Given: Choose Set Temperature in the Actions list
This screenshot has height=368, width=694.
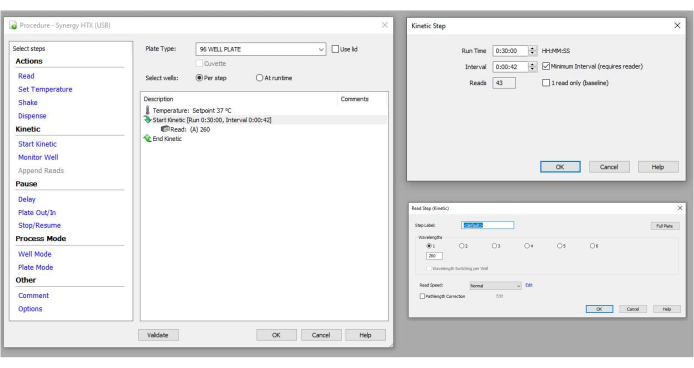Looking at the screenshot, I should [45, 89].
